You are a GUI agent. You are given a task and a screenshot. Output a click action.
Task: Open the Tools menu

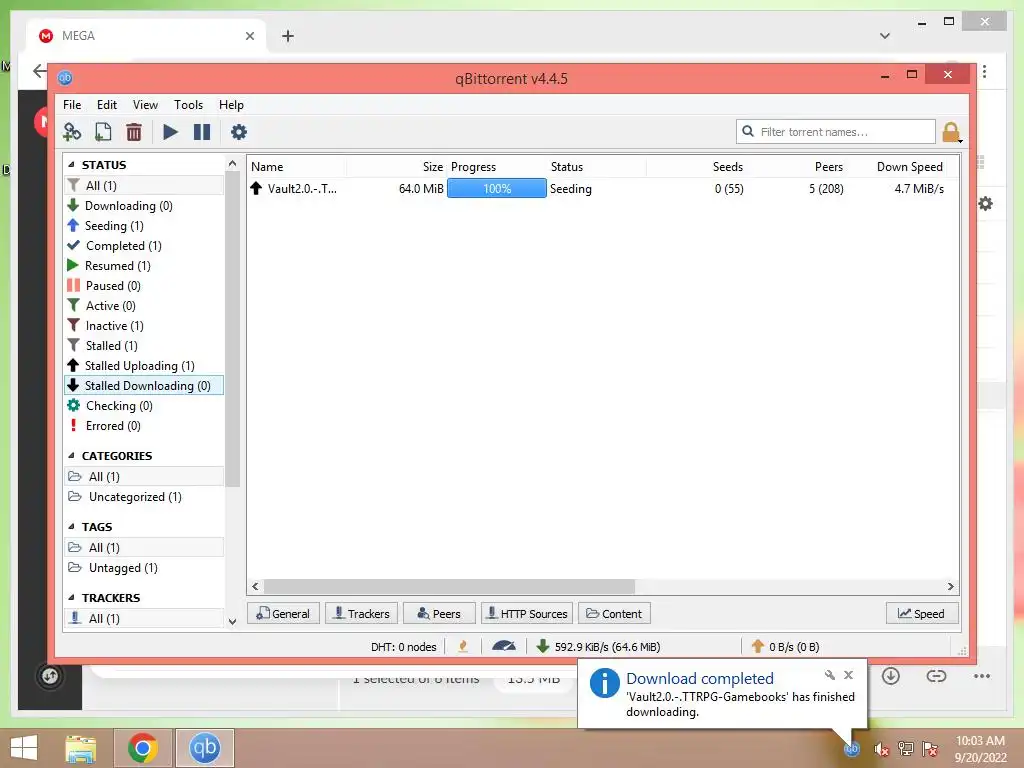(188, 104)
